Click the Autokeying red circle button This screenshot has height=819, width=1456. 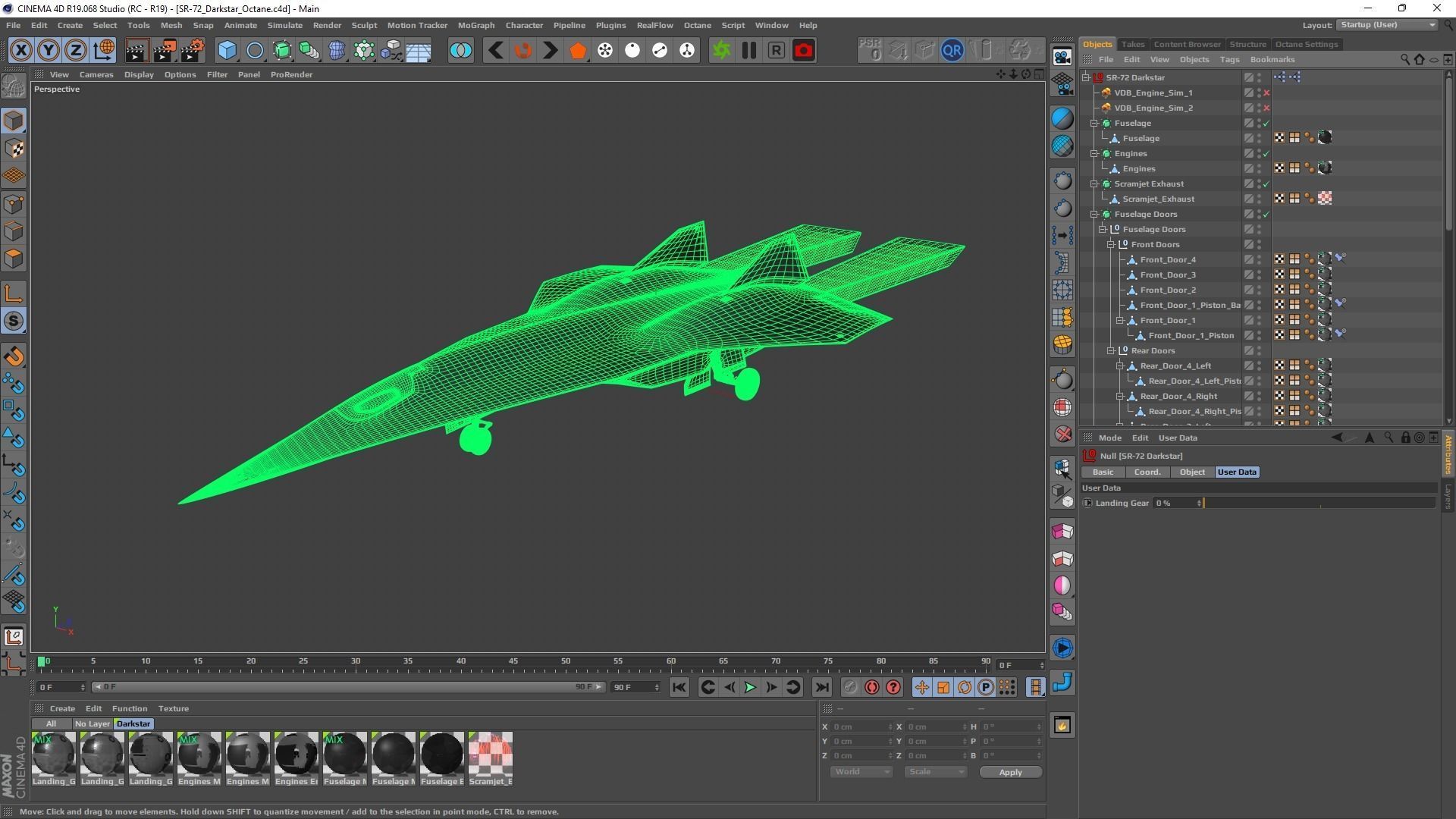pyautogui.click(x=872, y=687)
